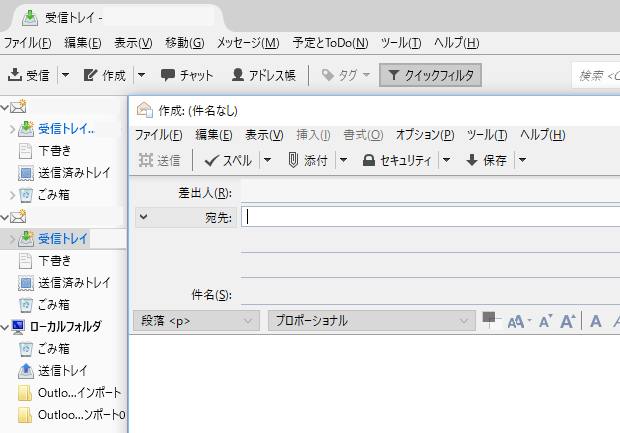
Task: Expand the 宛先 recipient type chevron
Action: coord(143,216)
